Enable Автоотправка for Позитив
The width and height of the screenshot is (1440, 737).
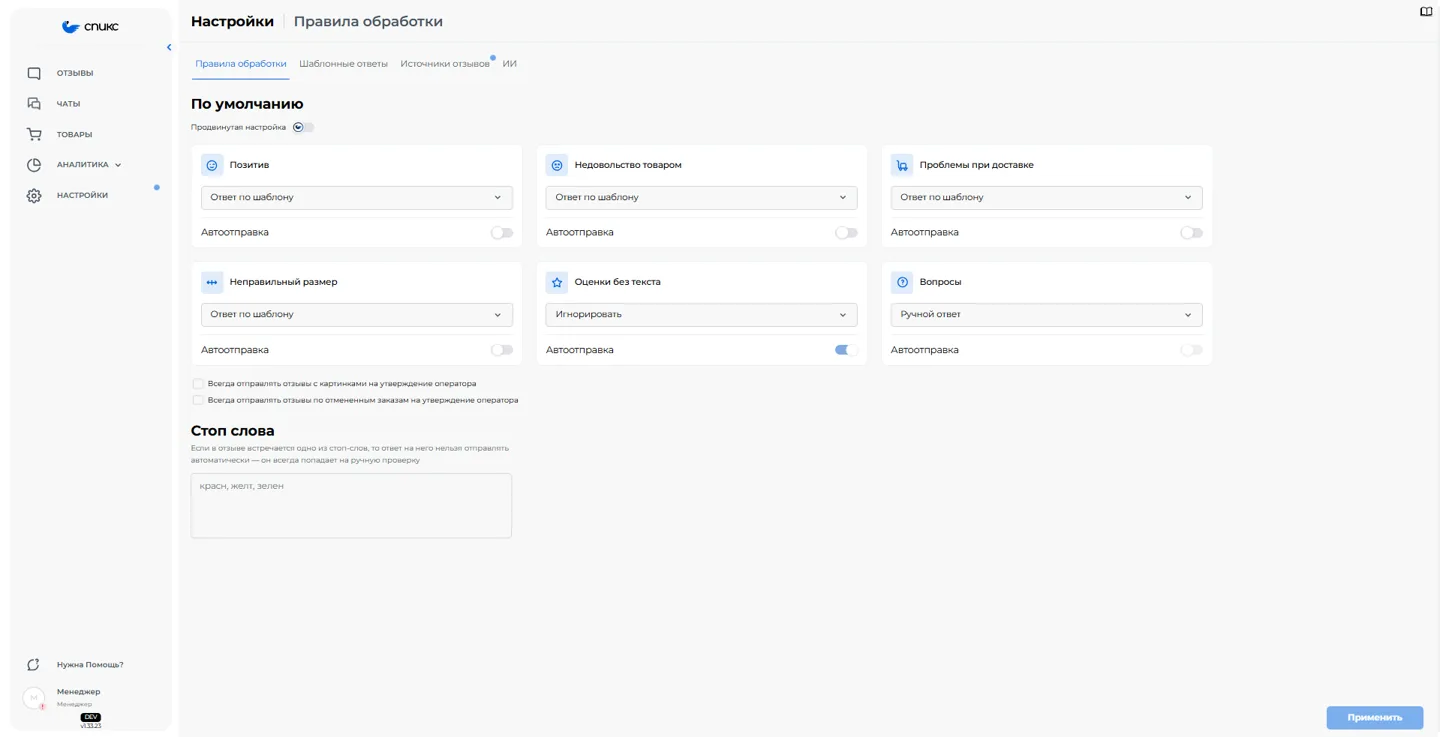point(502,233)
